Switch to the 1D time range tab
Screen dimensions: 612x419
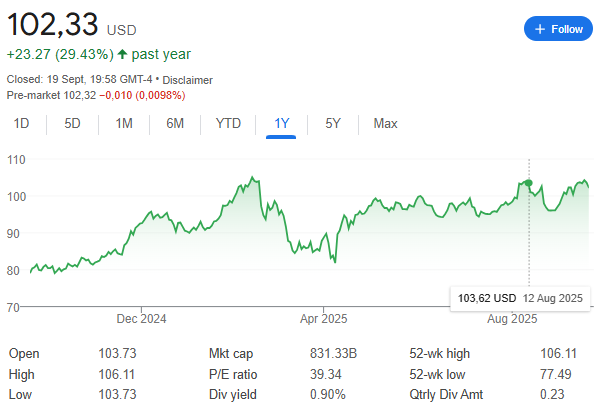coord(21,123)
